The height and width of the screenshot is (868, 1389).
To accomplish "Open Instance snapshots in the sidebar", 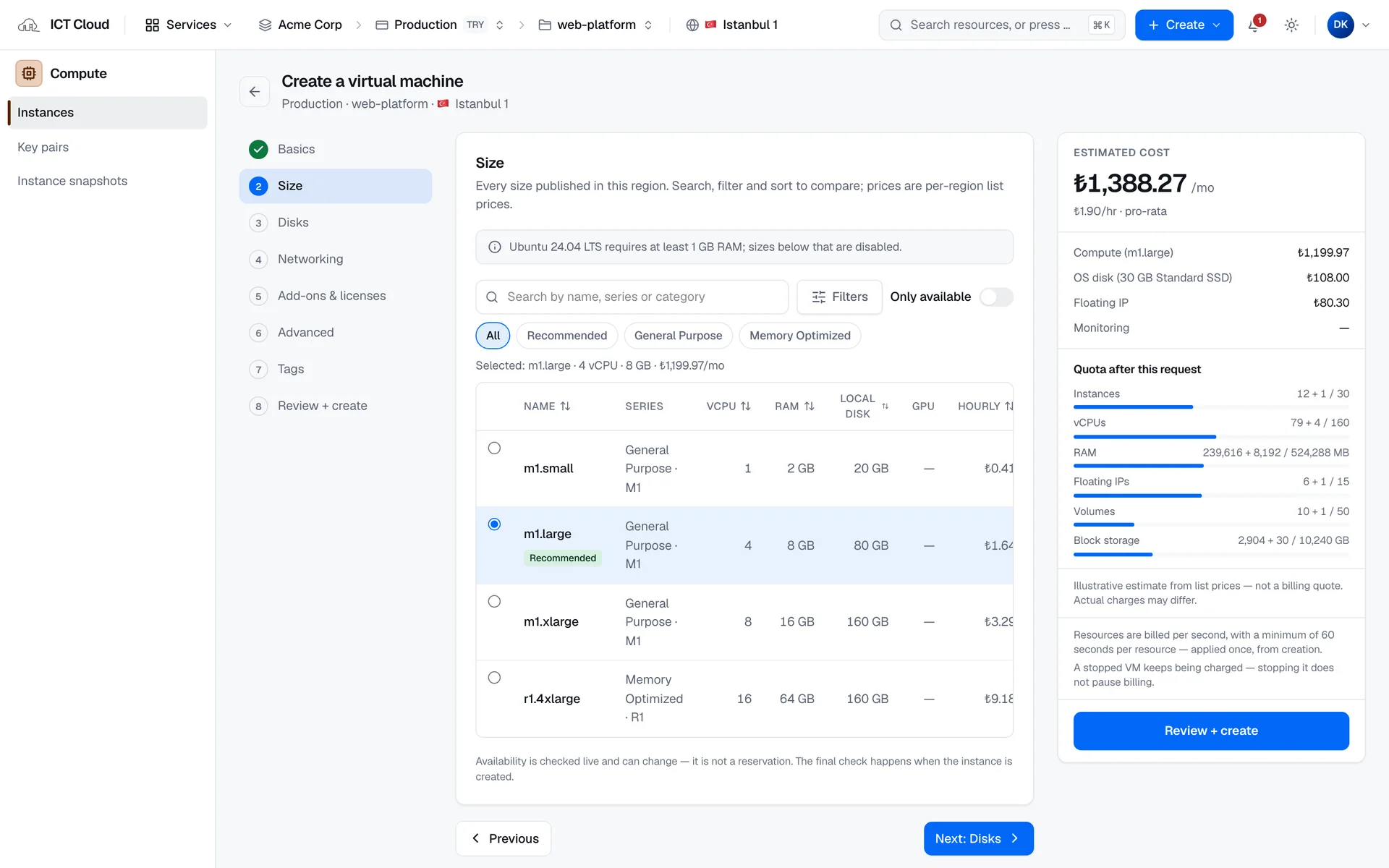I will click(107, 181).
